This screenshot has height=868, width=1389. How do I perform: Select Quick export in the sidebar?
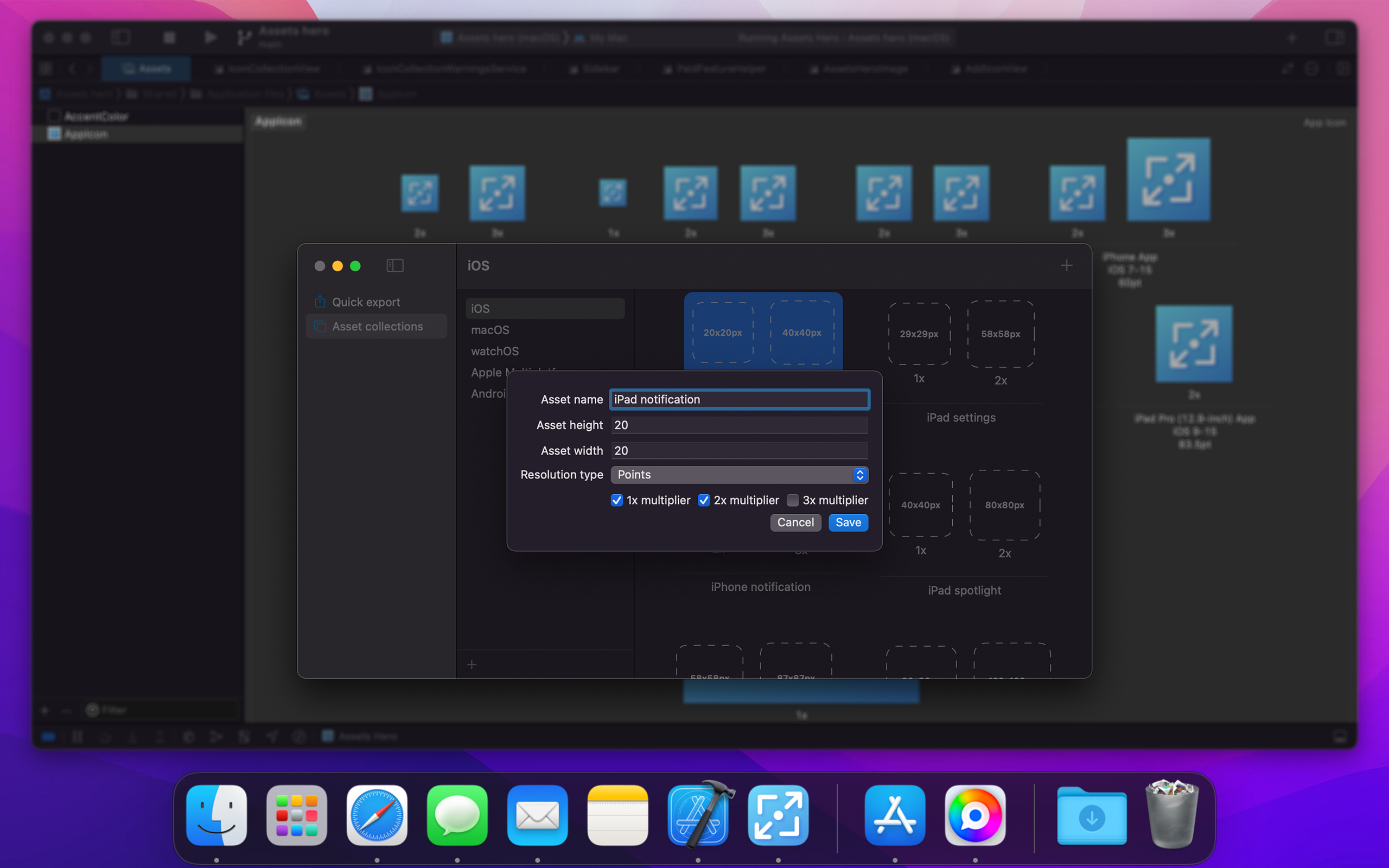pyautogui.click(x=366, y=302)
